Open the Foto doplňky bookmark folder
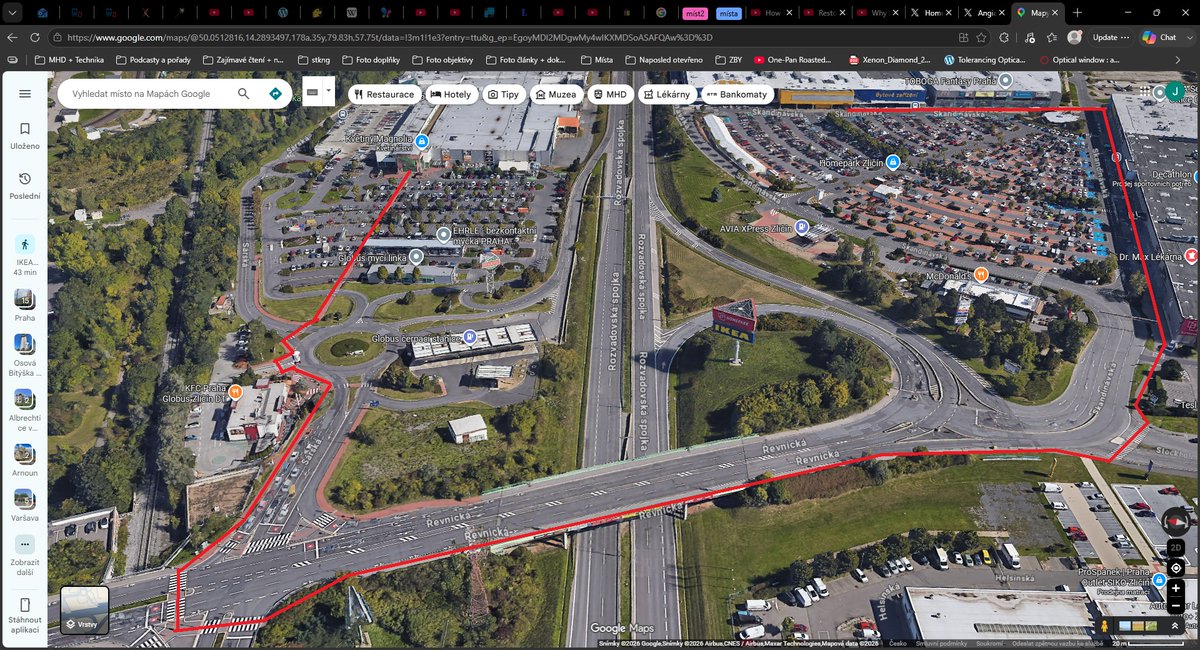 (370, 59)
